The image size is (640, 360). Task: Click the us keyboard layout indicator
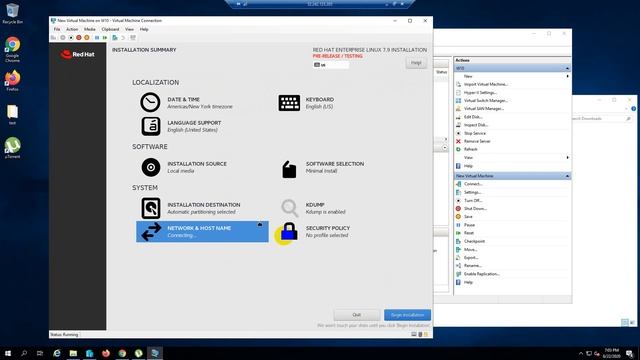pos(331,65)
